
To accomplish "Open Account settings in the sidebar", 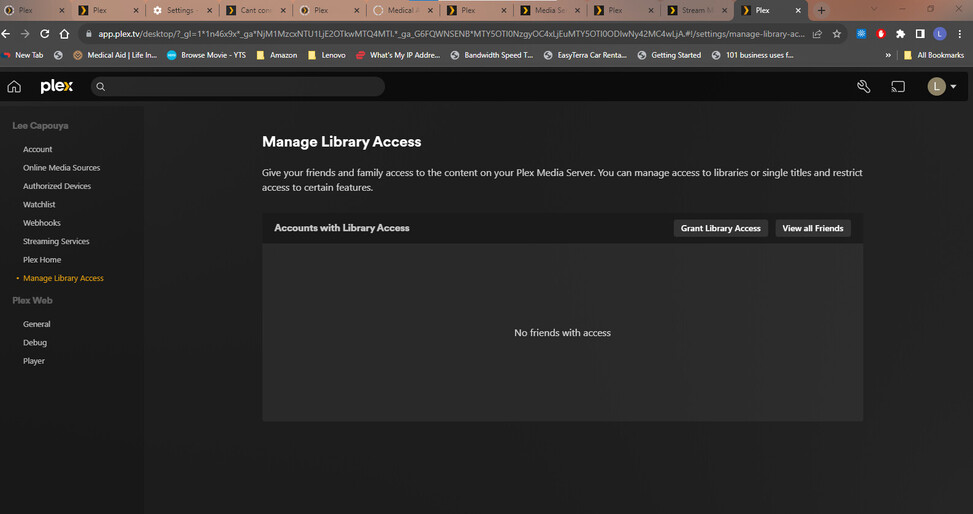I will 37,150.
